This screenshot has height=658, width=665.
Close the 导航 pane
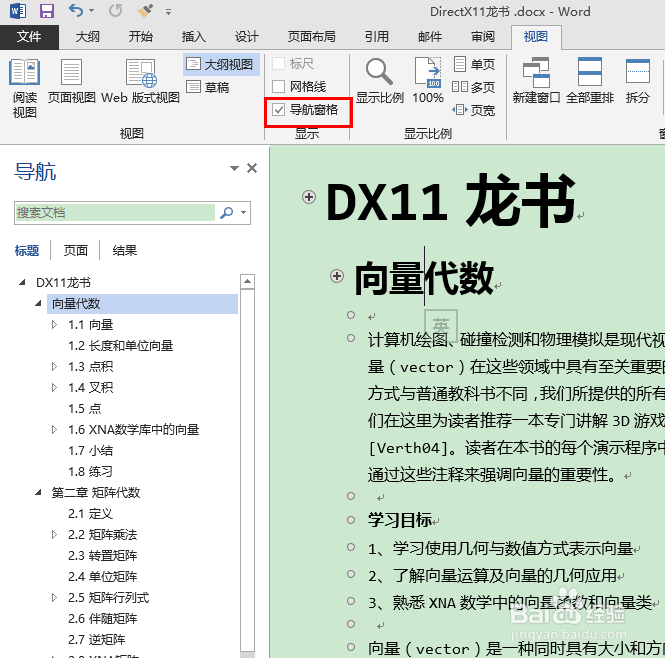(252, 168)
